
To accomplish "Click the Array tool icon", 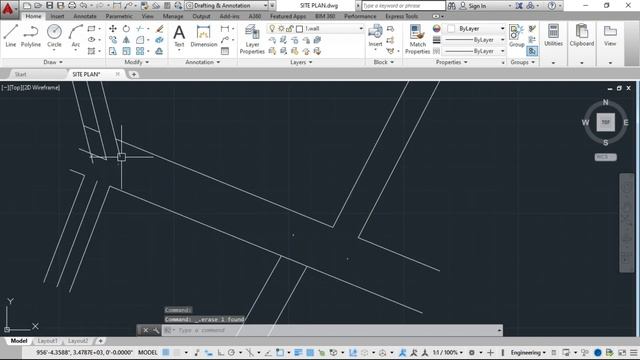I will coord(140,51).
